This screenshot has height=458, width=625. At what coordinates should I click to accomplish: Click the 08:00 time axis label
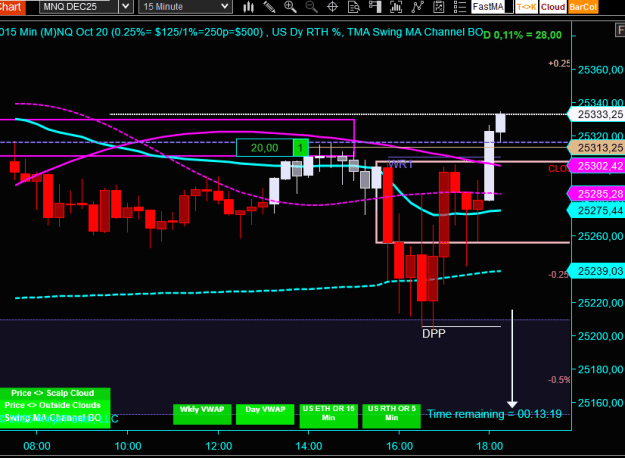click(37, 446)
